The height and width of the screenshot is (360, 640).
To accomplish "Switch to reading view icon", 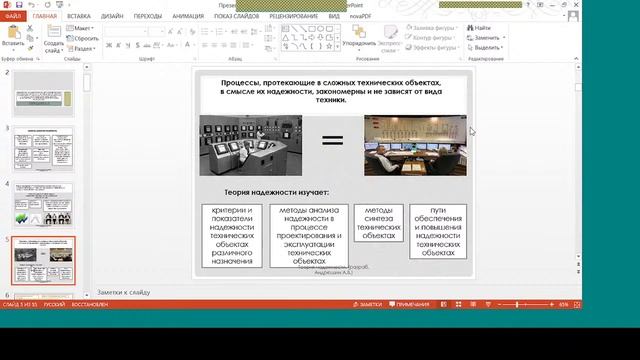I will [473, 304].
